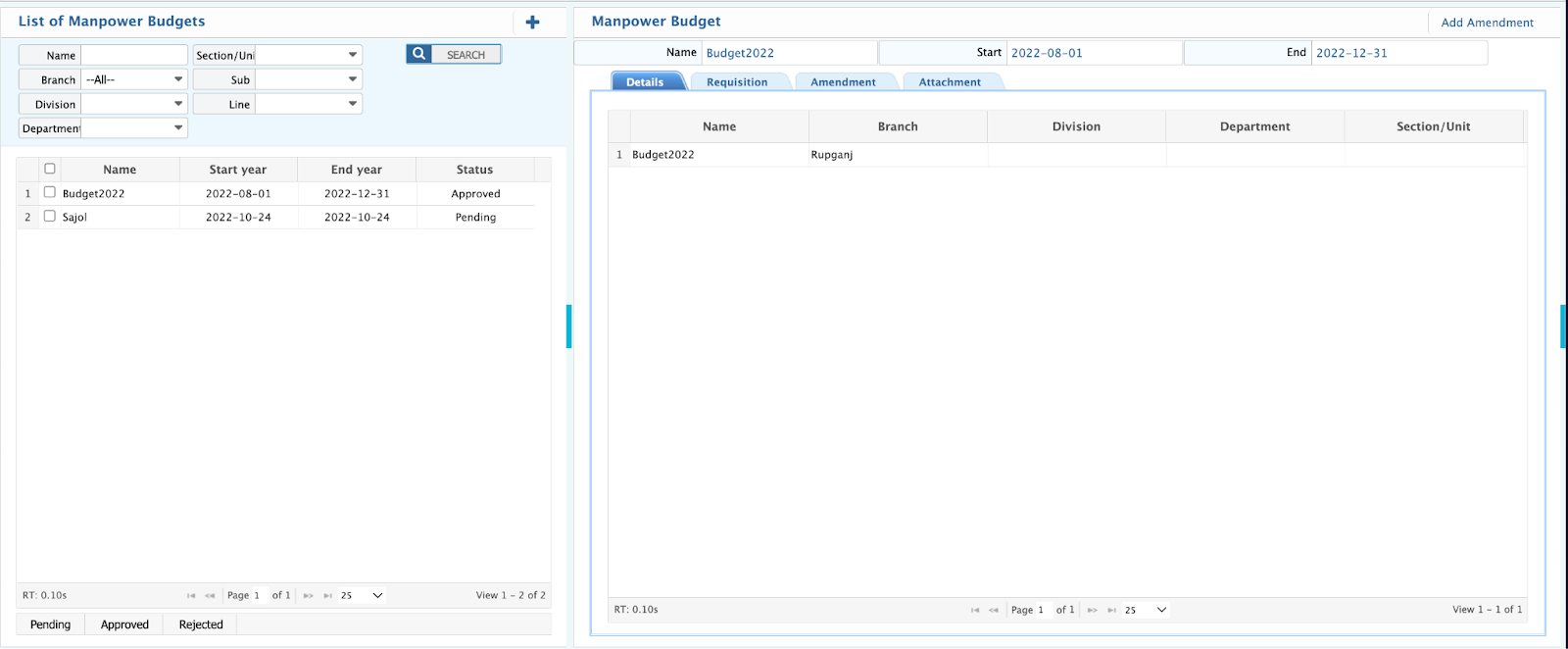This screenshot has width=1568, height=649.
Task: Go to previous page in details grid pager
Action: pyautogui.click(x=994, y=610)
